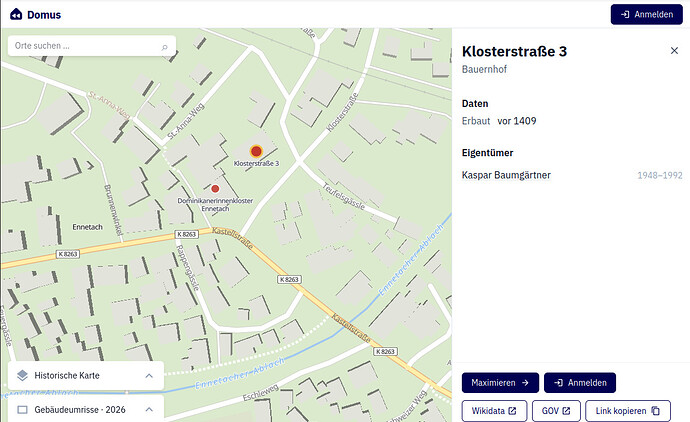Viewport: 690px width, 422px height.
Task: Click the outline icon beside Gebäudeumrisse
Action: [22, 410]
